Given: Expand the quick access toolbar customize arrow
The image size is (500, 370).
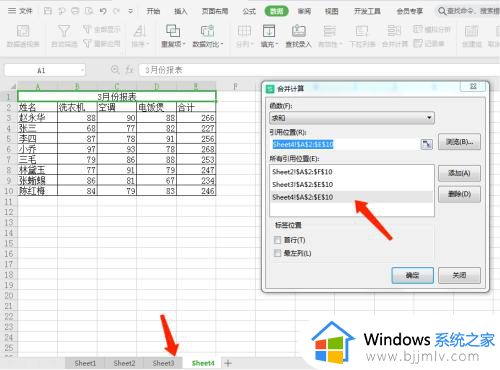Looking at the screenshot, I should (131, 11).
